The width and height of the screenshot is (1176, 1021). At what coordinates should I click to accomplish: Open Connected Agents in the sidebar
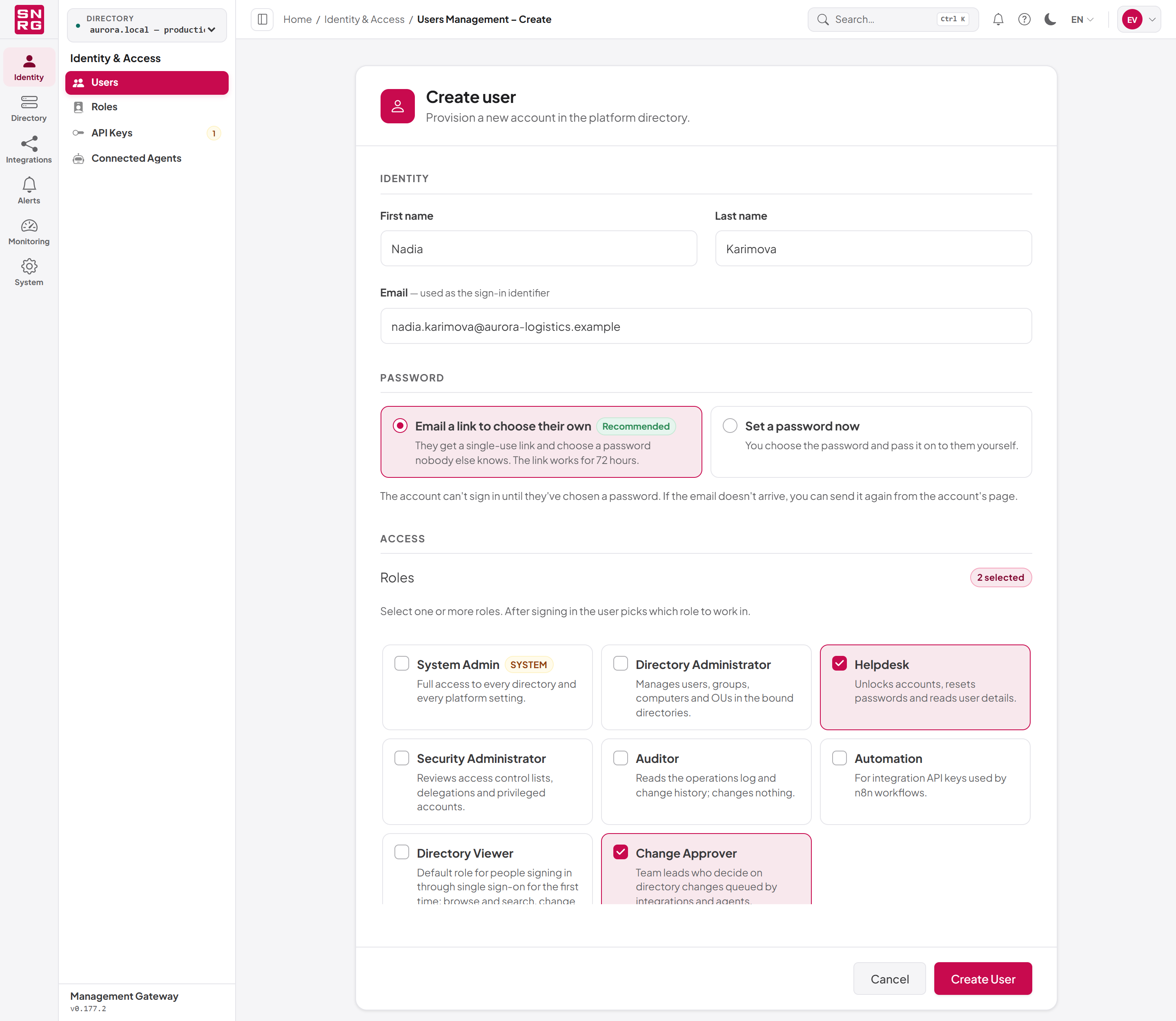(x=147, y=158)
